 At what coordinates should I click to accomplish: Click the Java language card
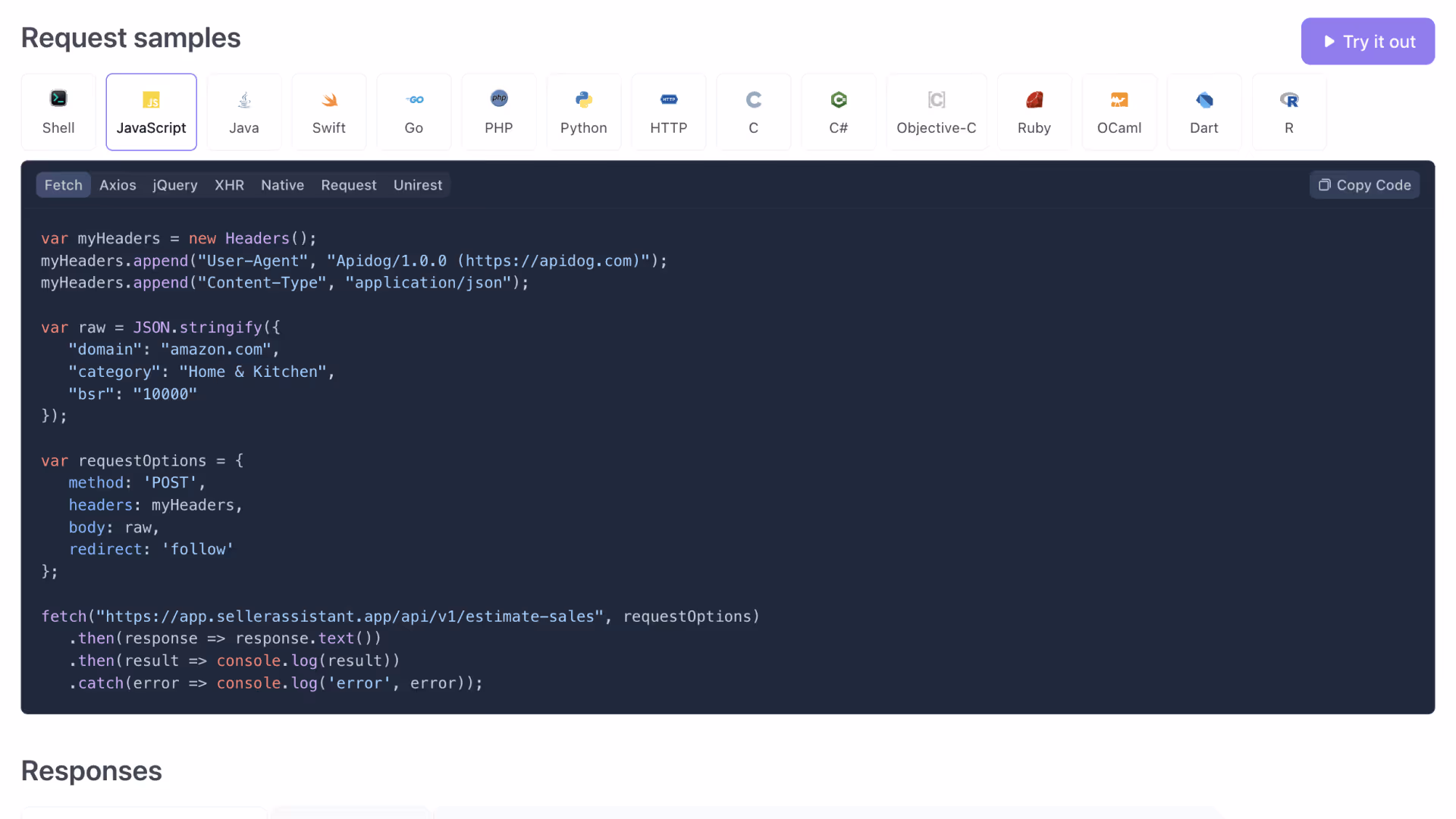pyautogui.click(x=243, y=111)
